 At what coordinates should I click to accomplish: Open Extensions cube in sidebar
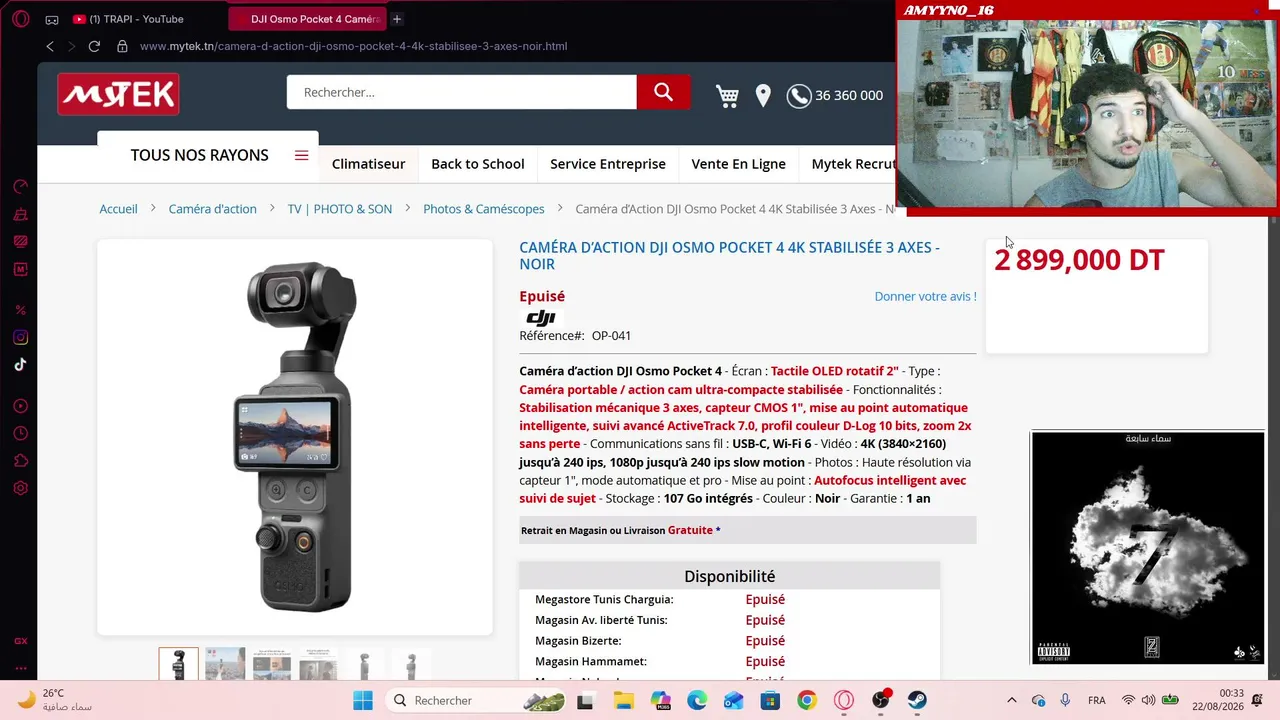[20, 461]
